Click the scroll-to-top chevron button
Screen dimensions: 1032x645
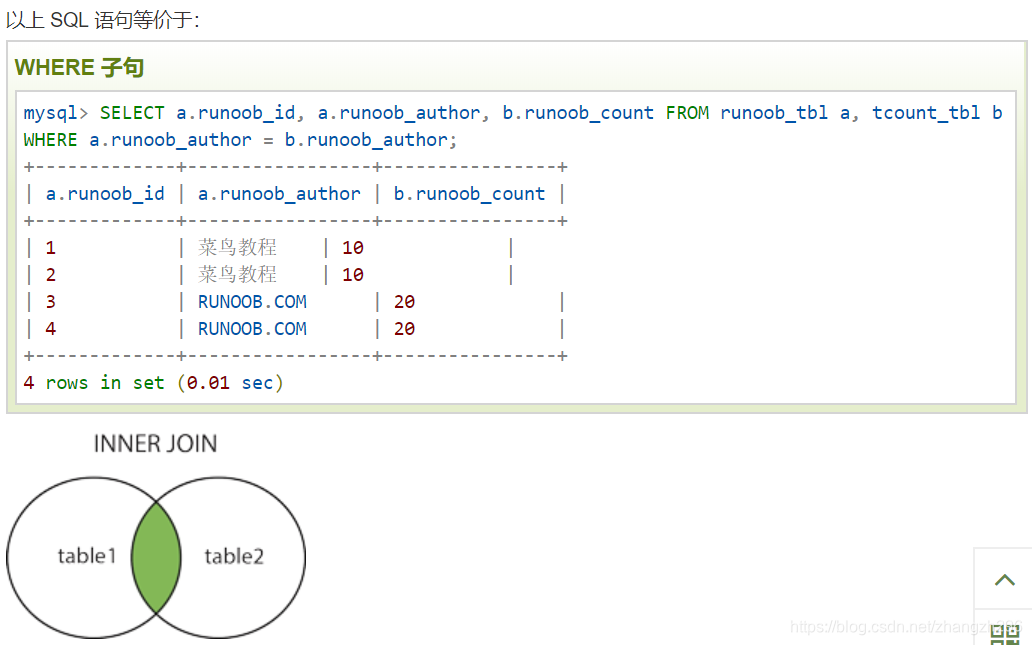click(x=1004, y=579)
